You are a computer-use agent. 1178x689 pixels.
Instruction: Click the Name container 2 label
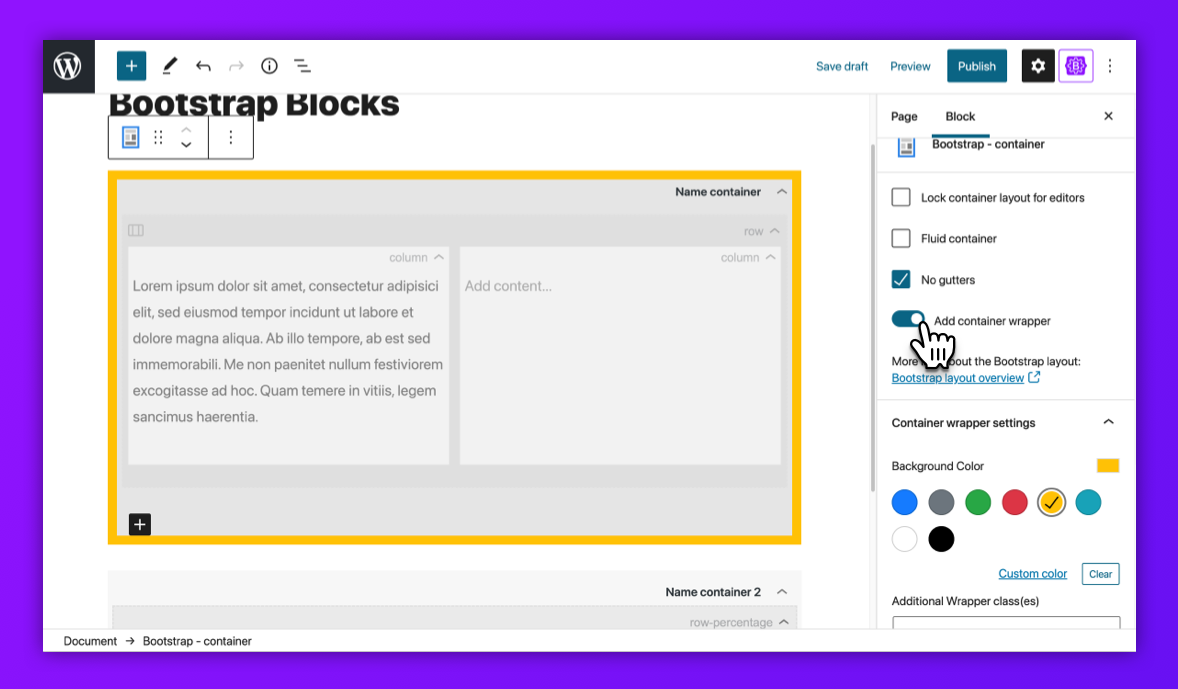pos(713,592)
